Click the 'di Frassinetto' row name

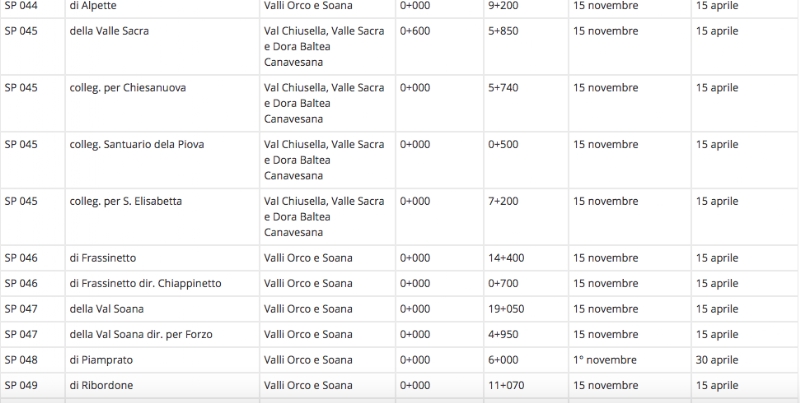click(x=103, y=258)
